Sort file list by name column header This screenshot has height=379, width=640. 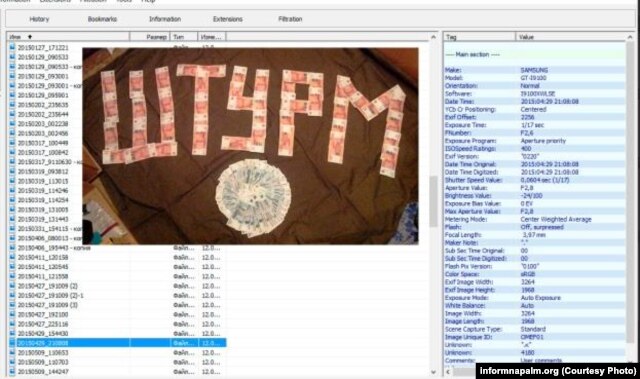point(68,37)
